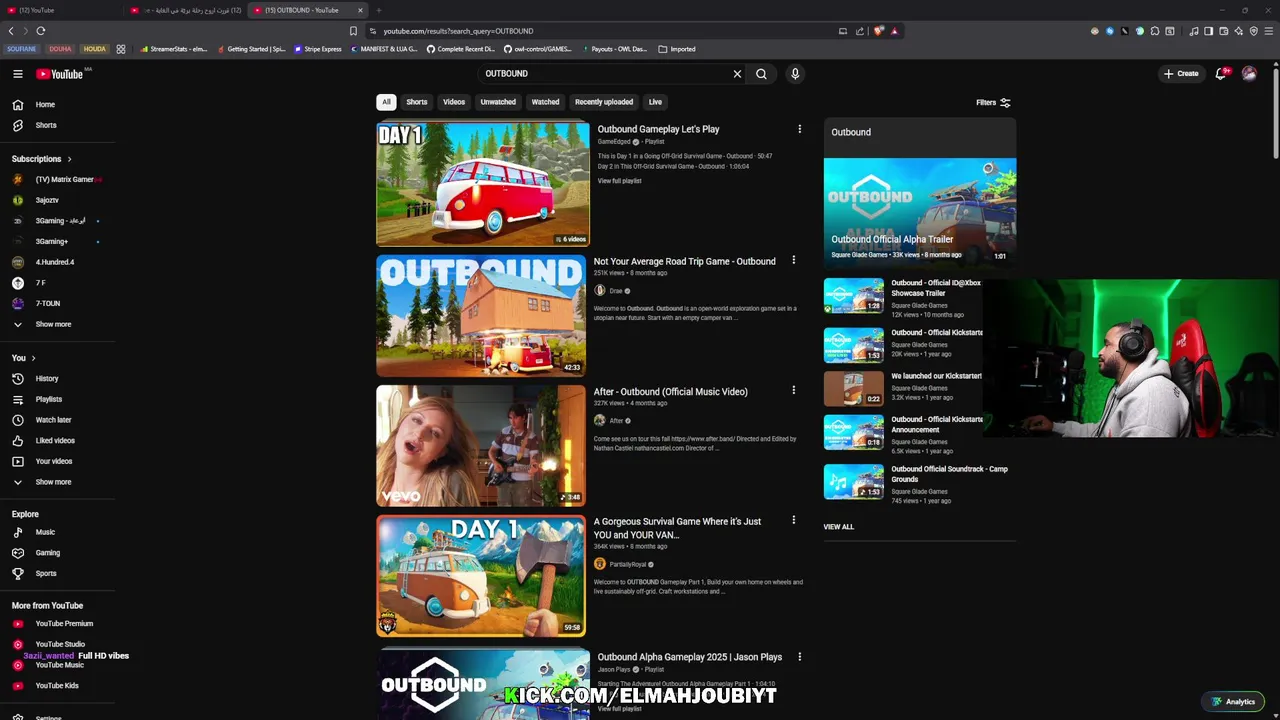Click the address bar URL field
The height and width of the screenshot is (720, 1280).
click(x=600, y=31)
